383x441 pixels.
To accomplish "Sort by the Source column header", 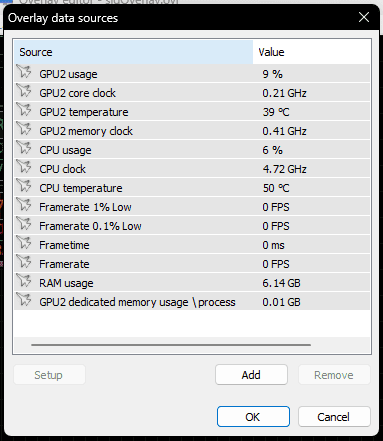I will tap(134, 52).
